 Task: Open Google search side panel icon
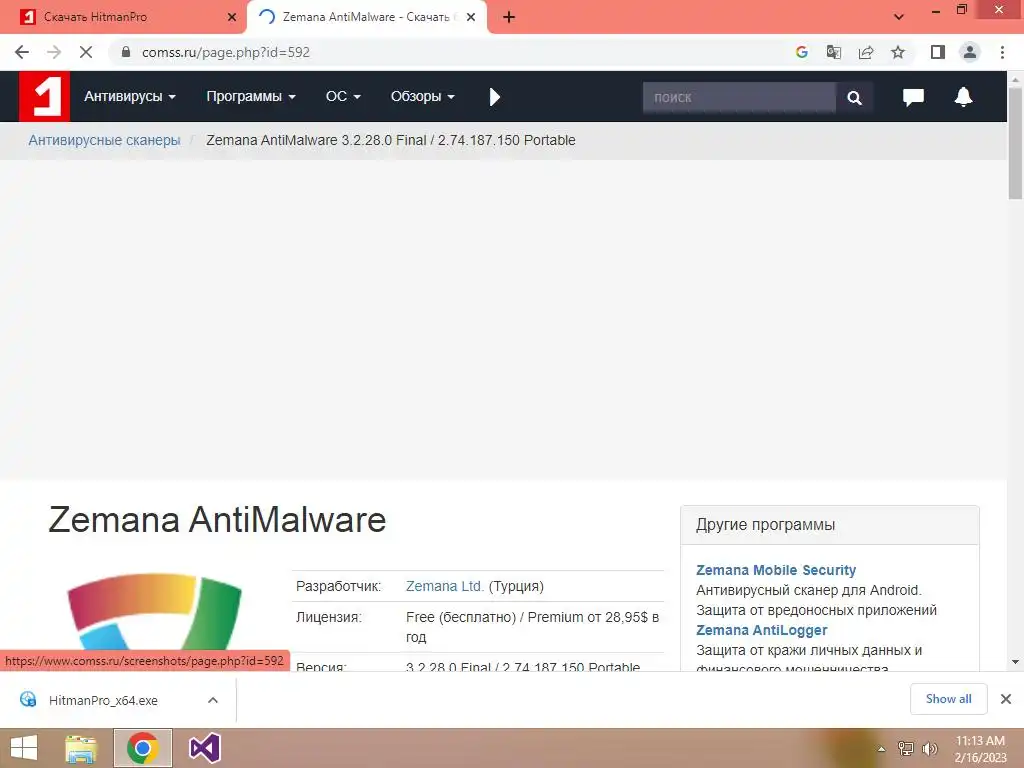pos(802,52)
